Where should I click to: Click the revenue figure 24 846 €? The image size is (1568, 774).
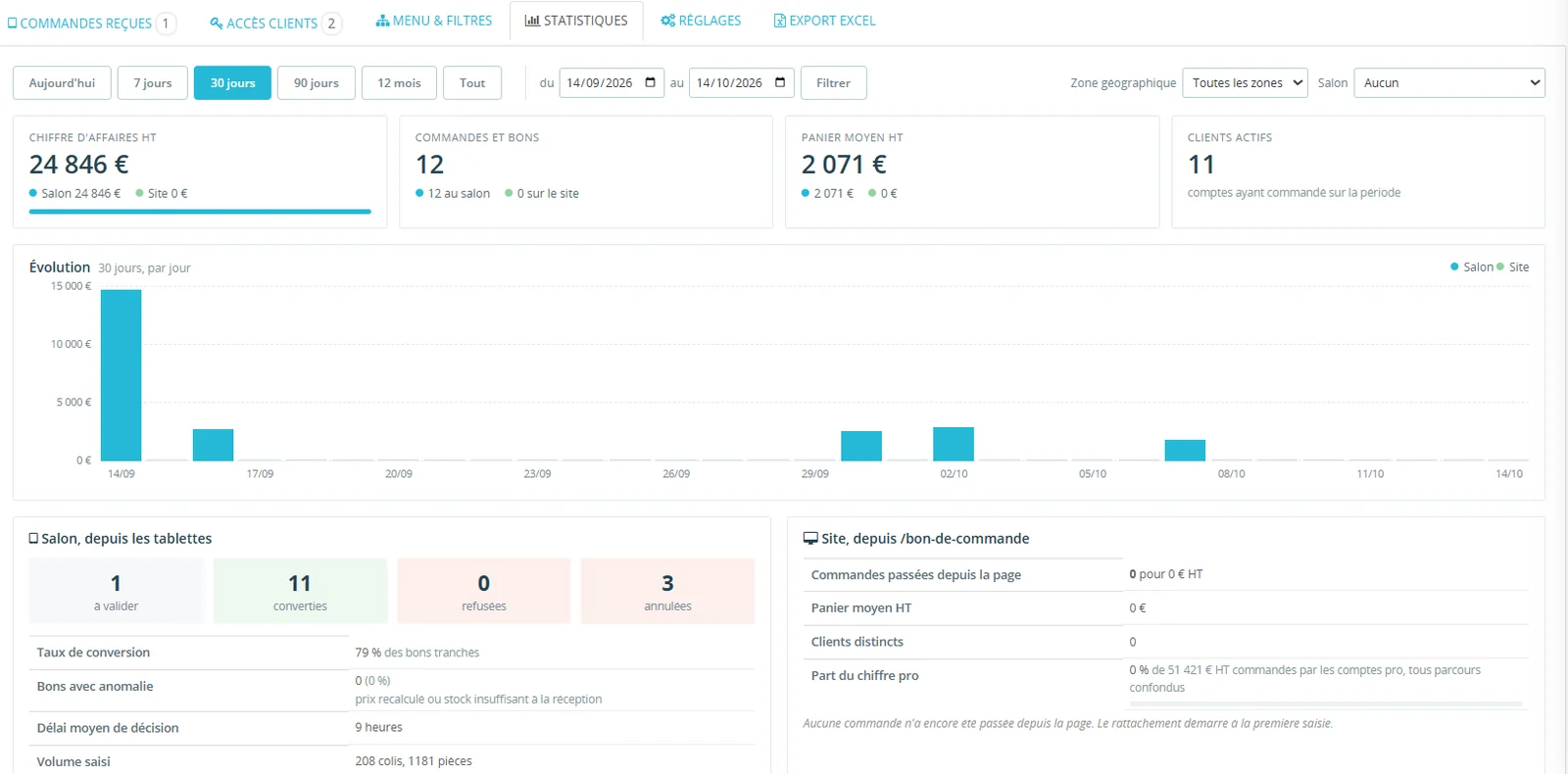[x=79, y=165]
